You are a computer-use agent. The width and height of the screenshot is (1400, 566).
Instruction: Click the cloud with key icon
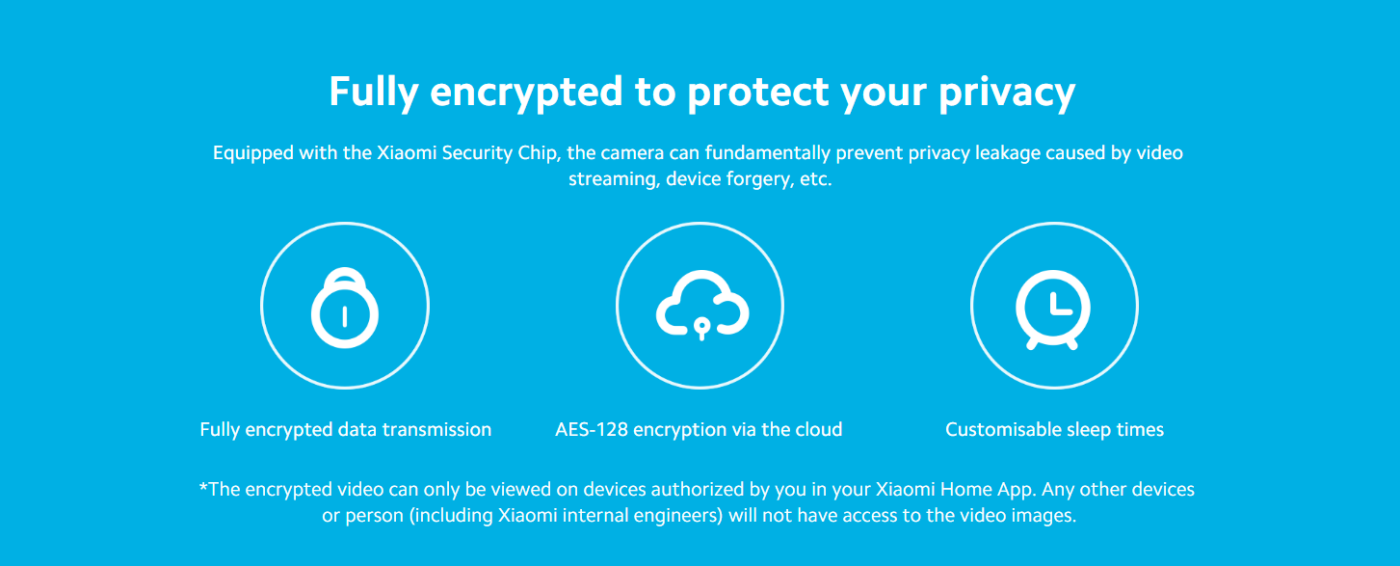pos(700,305)
